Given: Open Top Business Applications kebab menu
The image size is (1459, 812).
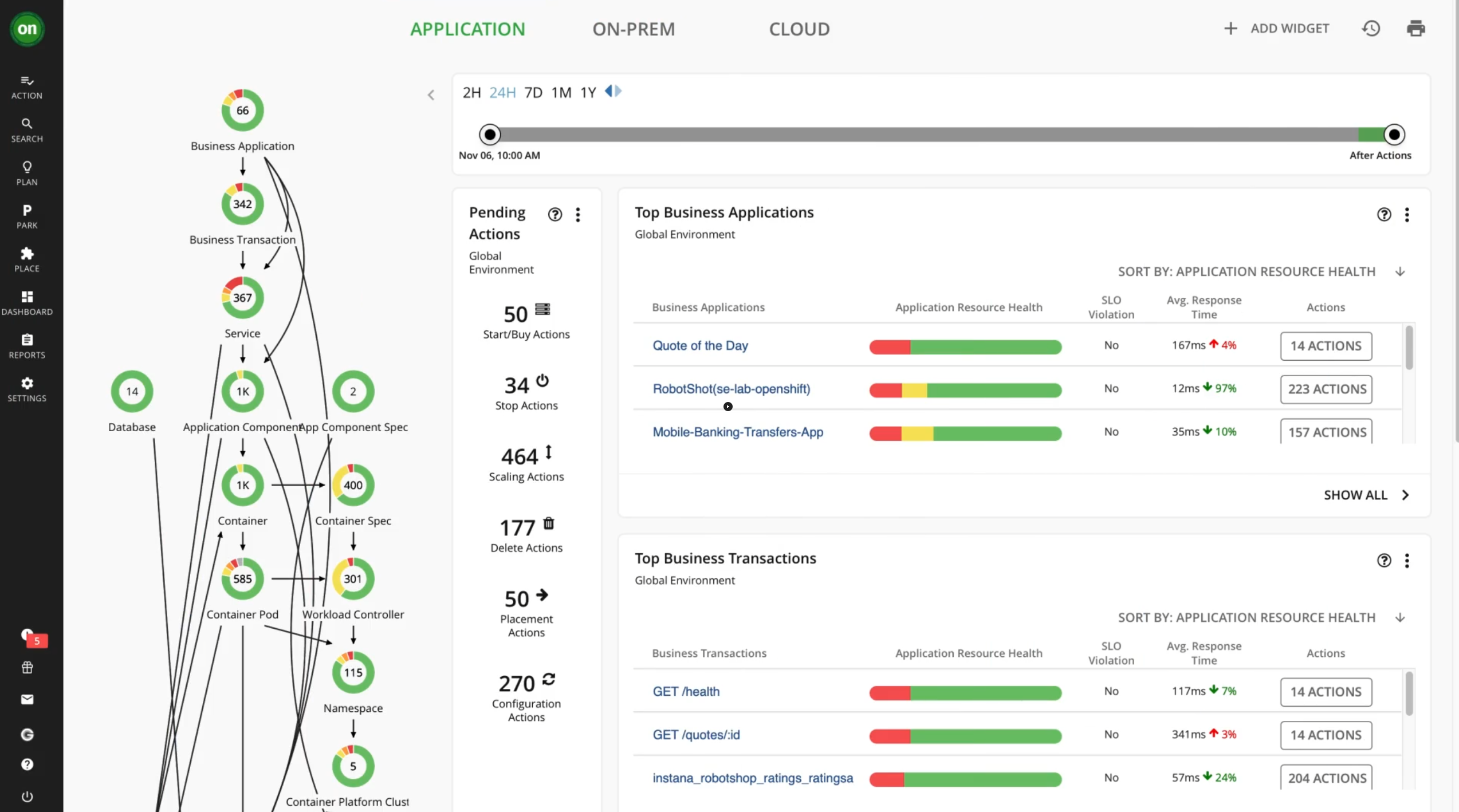Looking at the screenshot, I should (x=1407, y=215).
